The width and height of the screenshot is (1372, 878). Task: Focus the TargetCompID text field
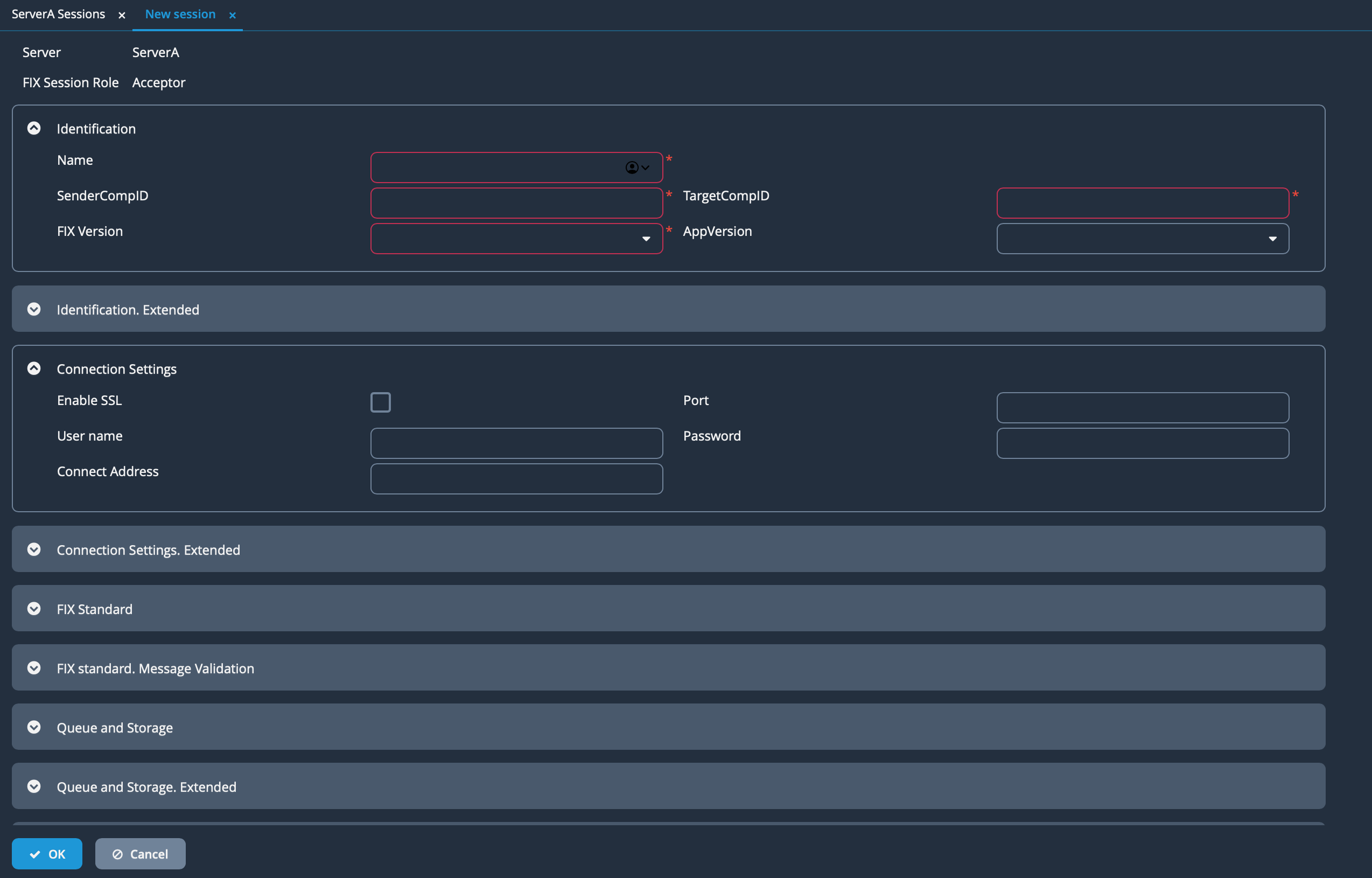[x=1143, y=203]
